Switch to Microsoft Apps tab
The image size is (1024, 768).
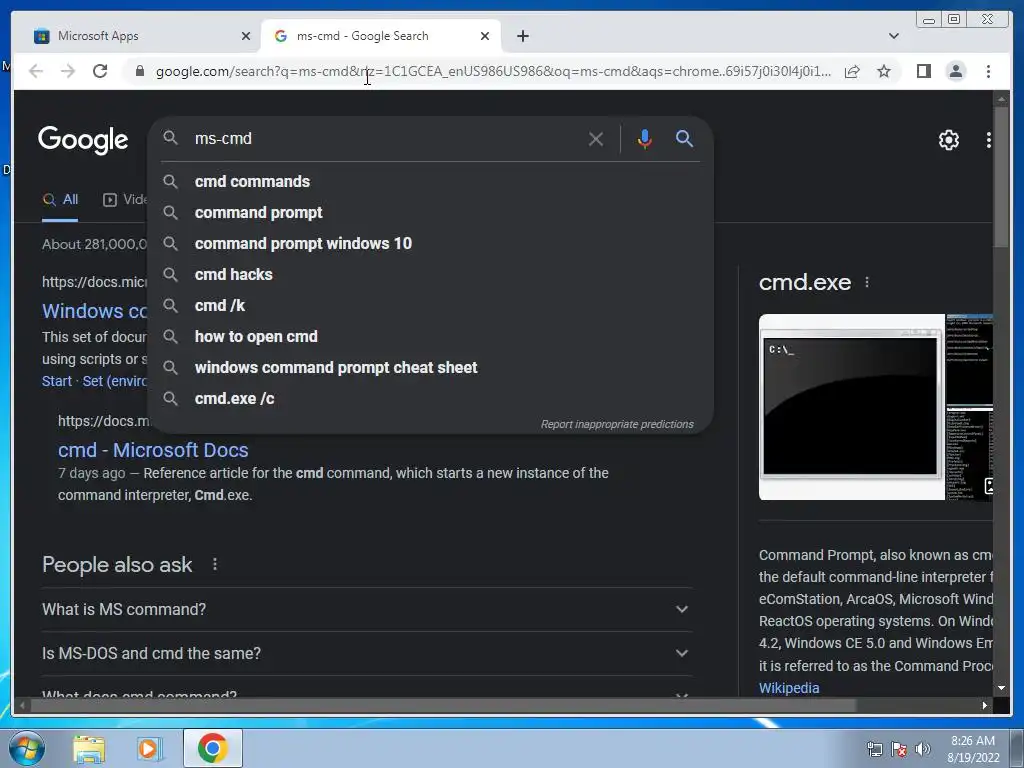click(138, 36)
